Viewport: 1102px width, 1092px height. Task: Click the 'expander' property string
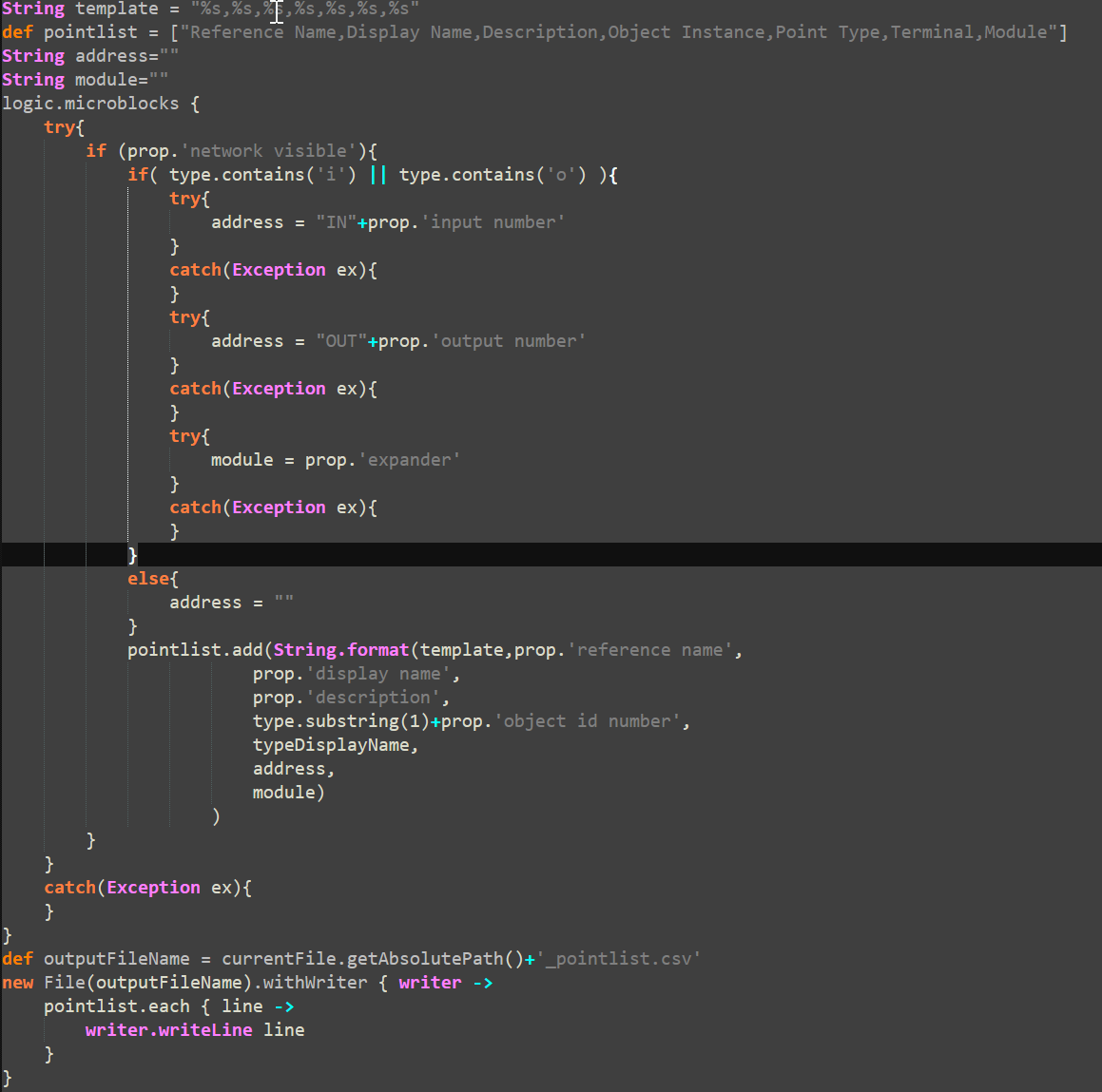coord(409,460)
